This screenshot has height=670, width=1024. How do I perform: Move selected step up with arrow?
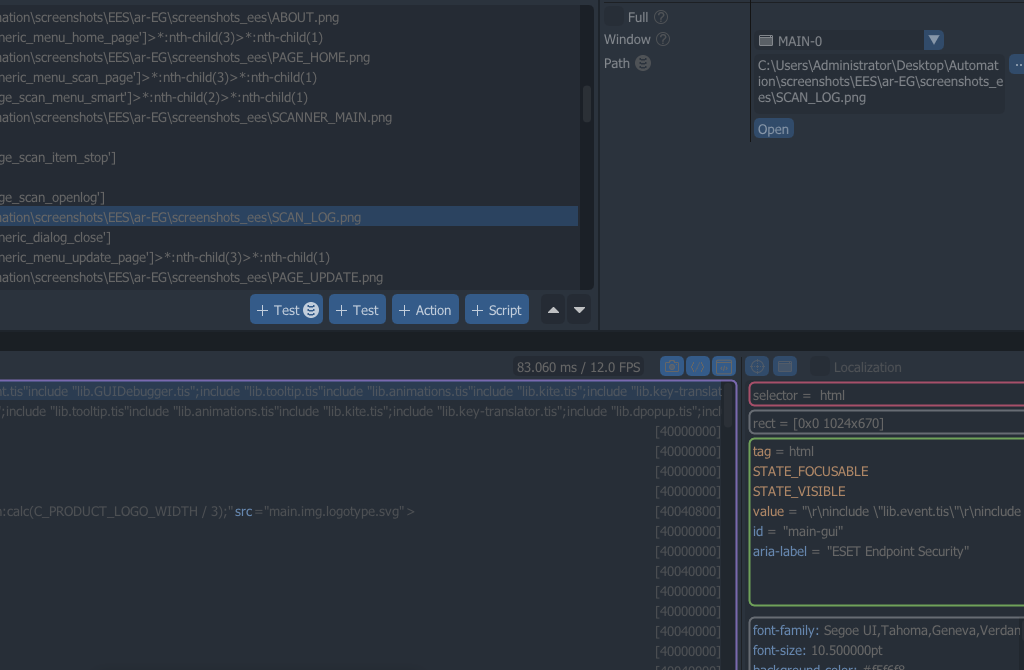click(x=553, y=310)
